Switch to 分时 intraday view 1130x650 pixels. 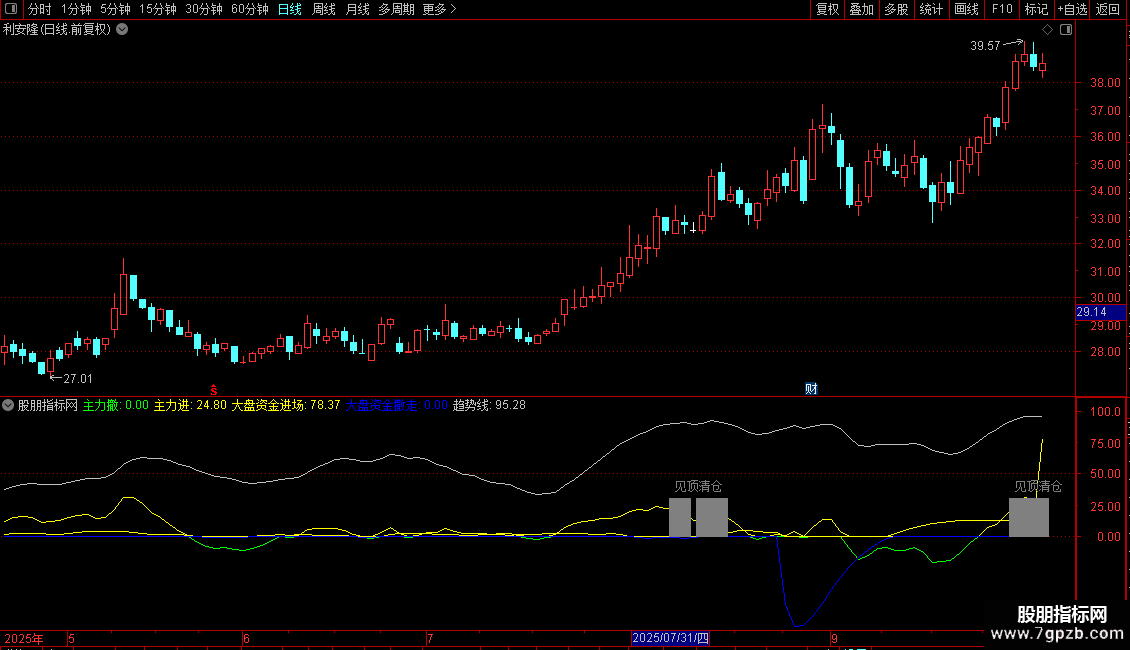[40, 9]
